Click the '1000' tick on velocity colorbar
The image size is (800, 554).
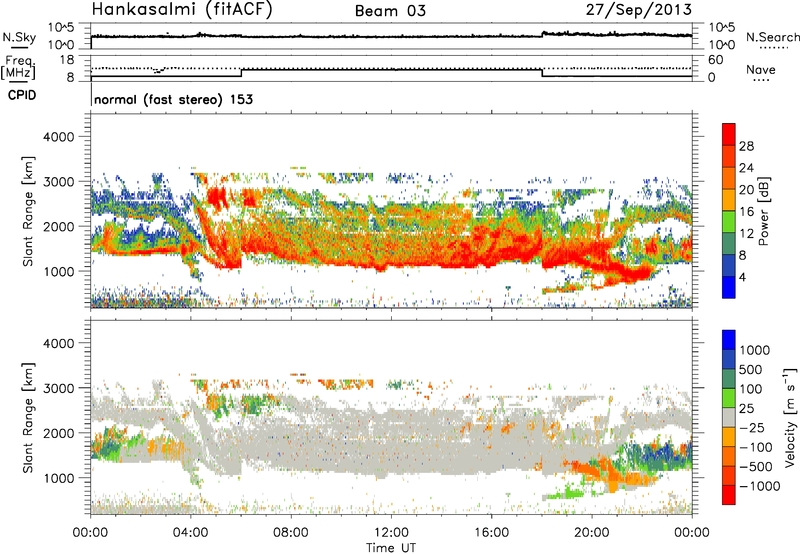[755, 350]
